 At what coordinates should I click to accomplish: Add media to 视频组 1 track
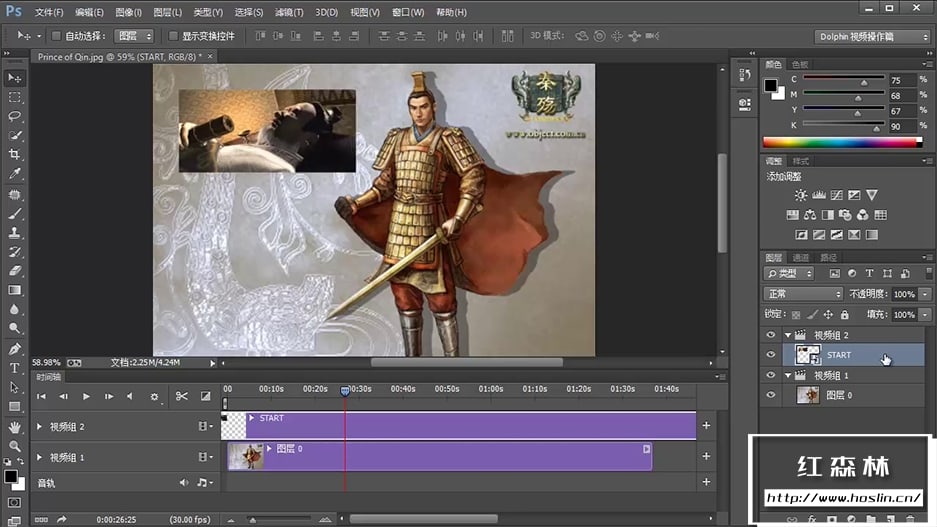pos(706,456)
